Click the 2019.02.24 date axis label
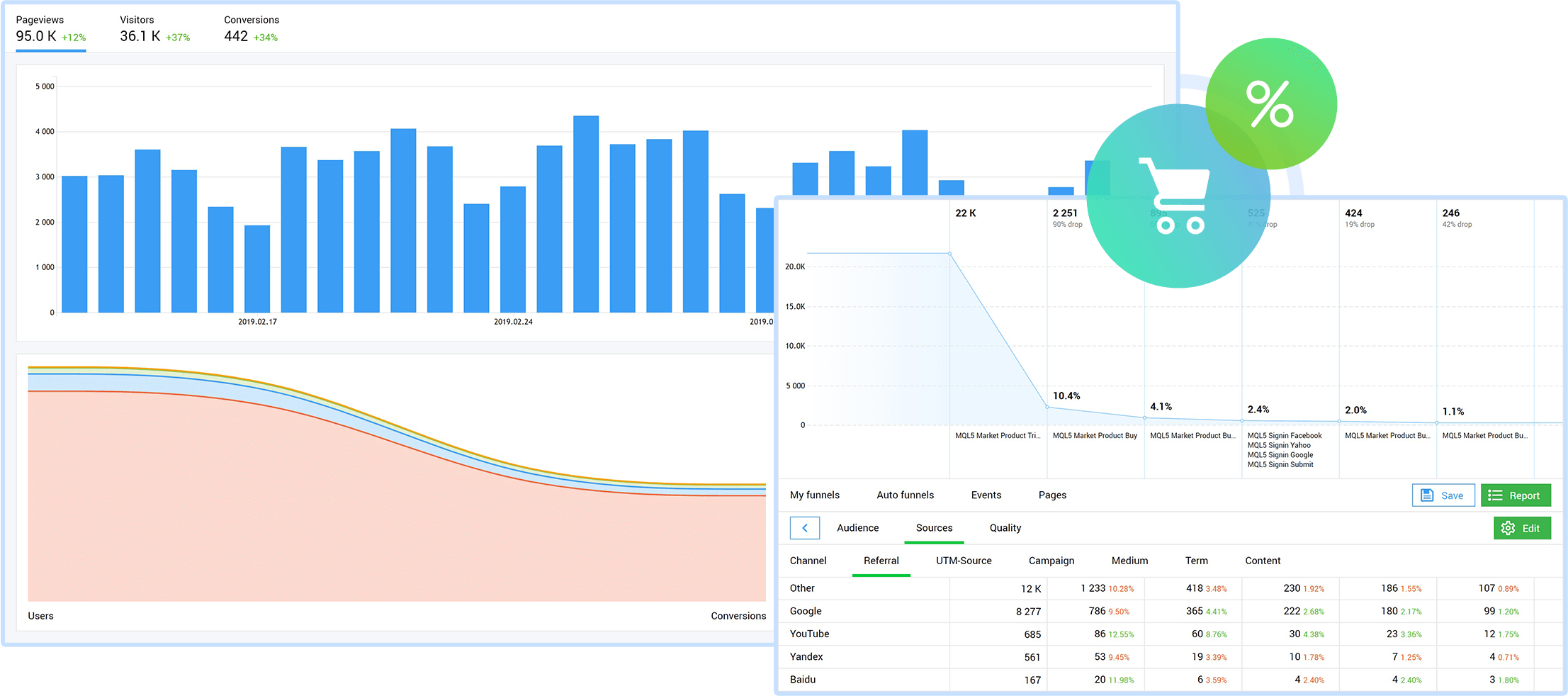This screenshot has width=1568, height=696. [513, 322]
